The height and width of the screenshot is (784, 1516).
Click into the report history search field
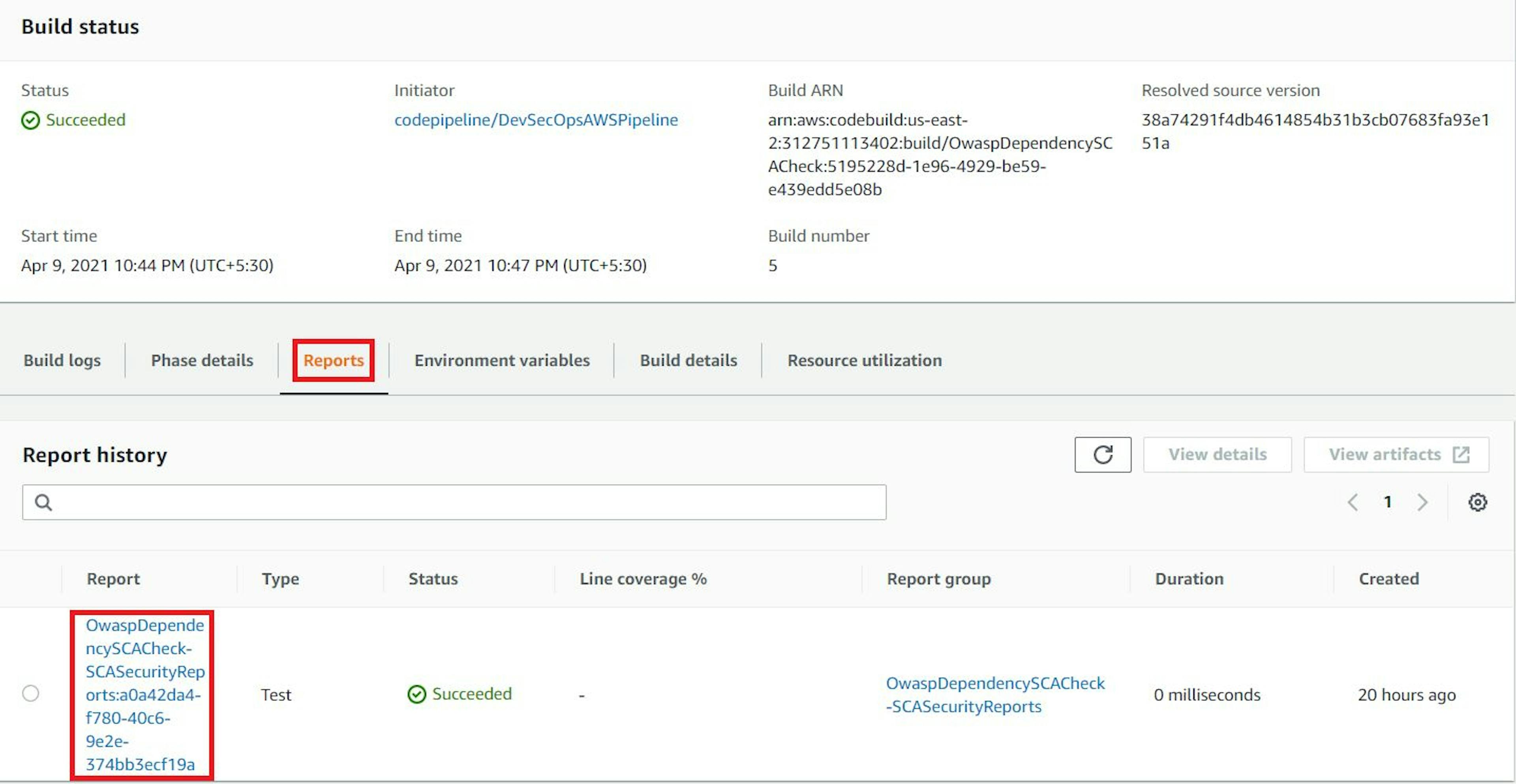pyautogui.click(x=465, y=502)
